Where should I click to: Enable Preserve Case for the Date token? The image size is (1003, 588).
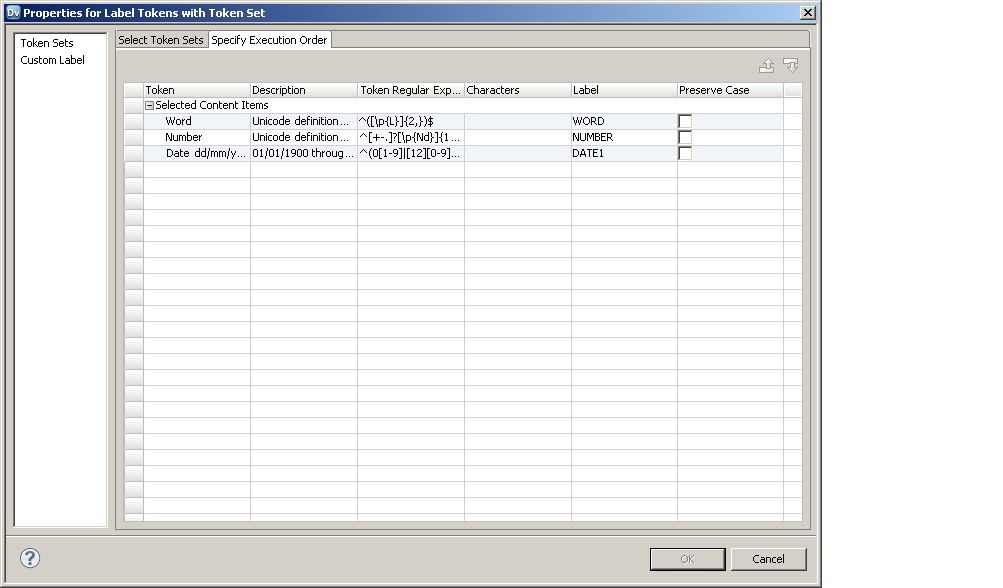pyautogui.click(x=685, y=153)
